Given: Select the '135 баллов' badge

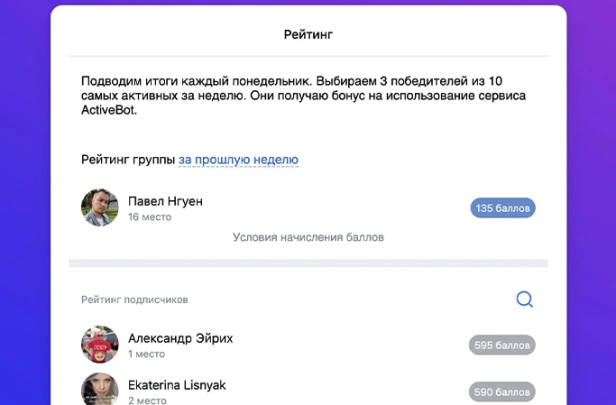Looking at the screenshot, I should click(503, 208).
